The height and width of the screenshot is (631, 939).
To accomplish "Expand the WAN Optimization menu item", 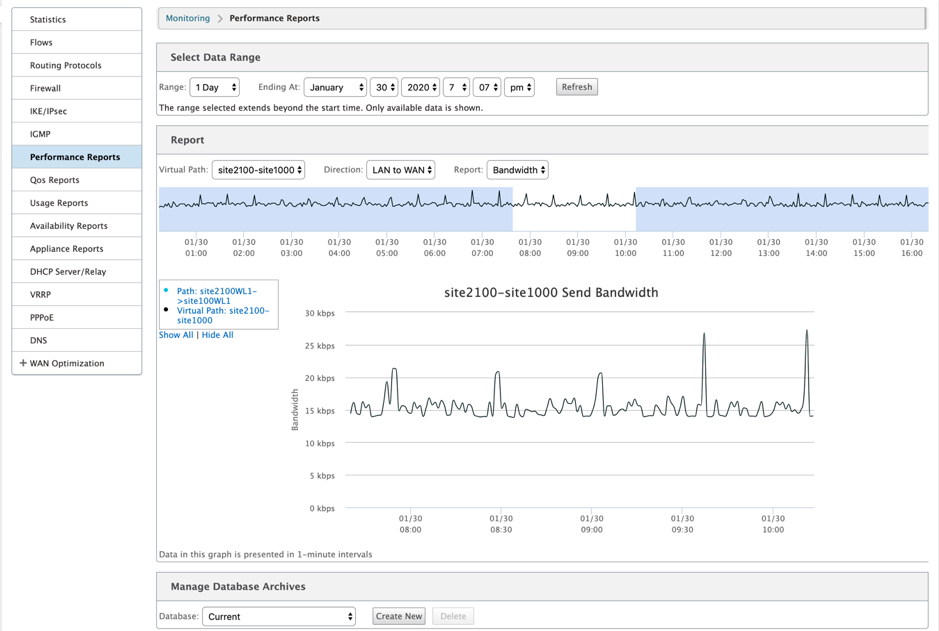I will pos(77,363).
